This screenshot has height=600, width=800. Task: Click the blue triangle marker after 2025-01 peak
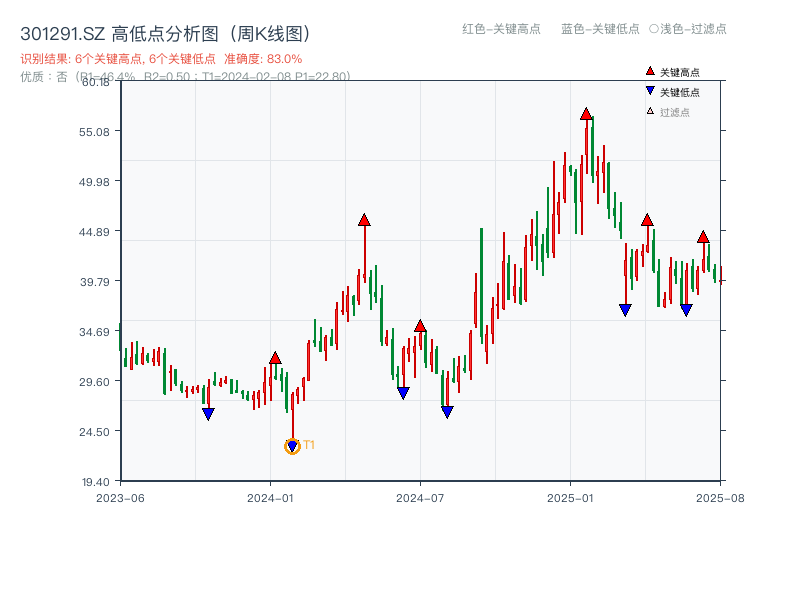(x=624, y=309)
